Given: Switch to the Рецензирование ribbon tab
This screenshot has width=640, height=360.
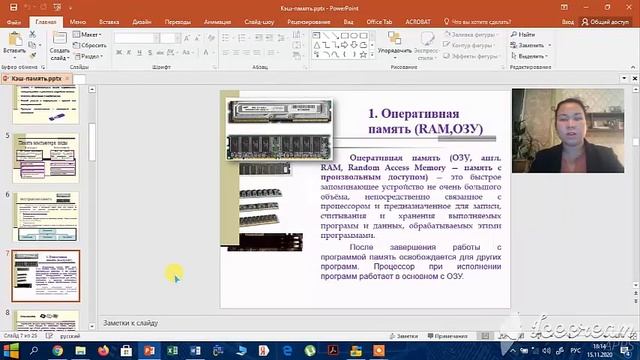Looking at the screenshot, I should tap(309, 22).
